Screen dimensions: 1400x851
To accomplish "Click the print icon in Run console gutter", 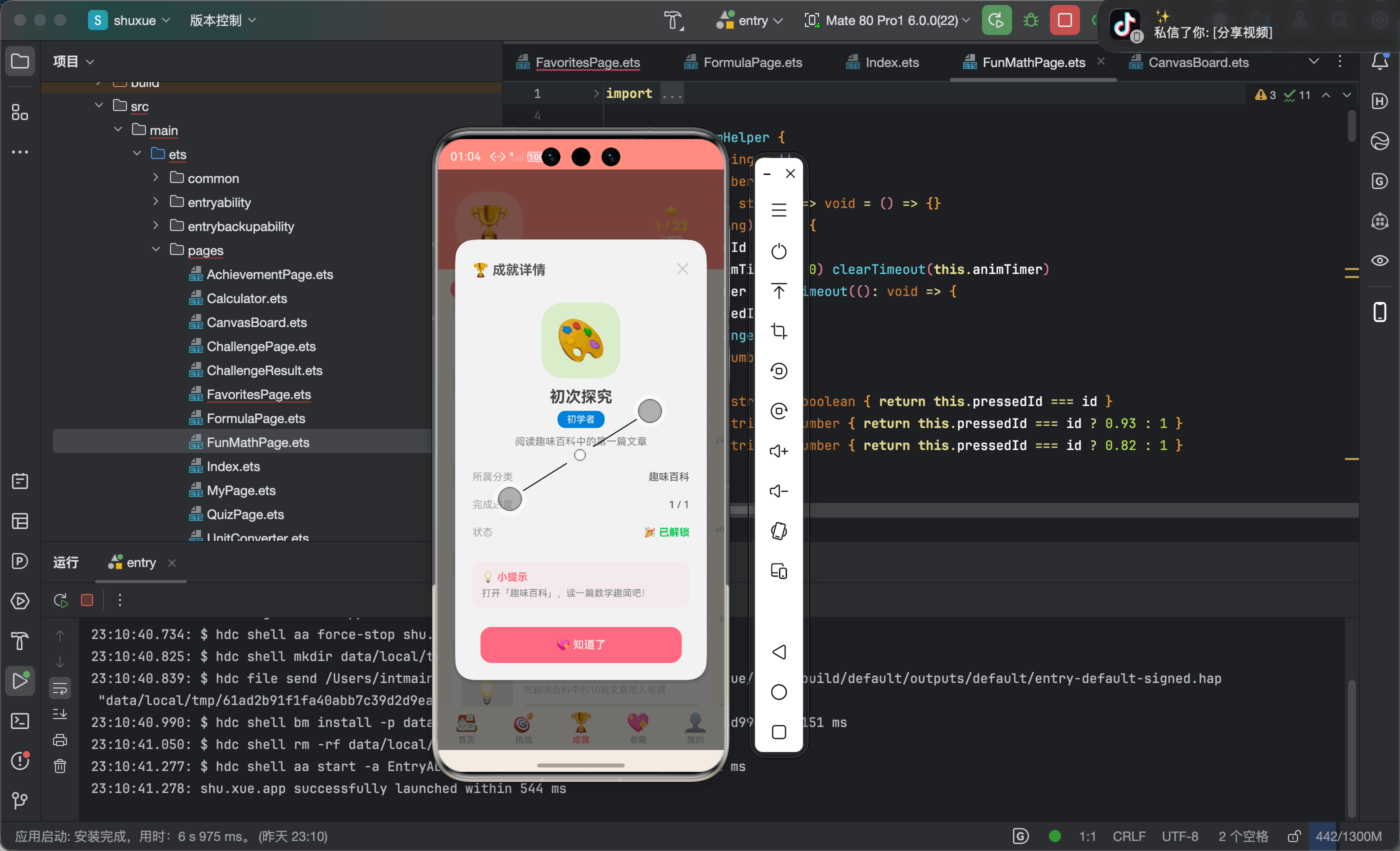I will coord(59,739).
